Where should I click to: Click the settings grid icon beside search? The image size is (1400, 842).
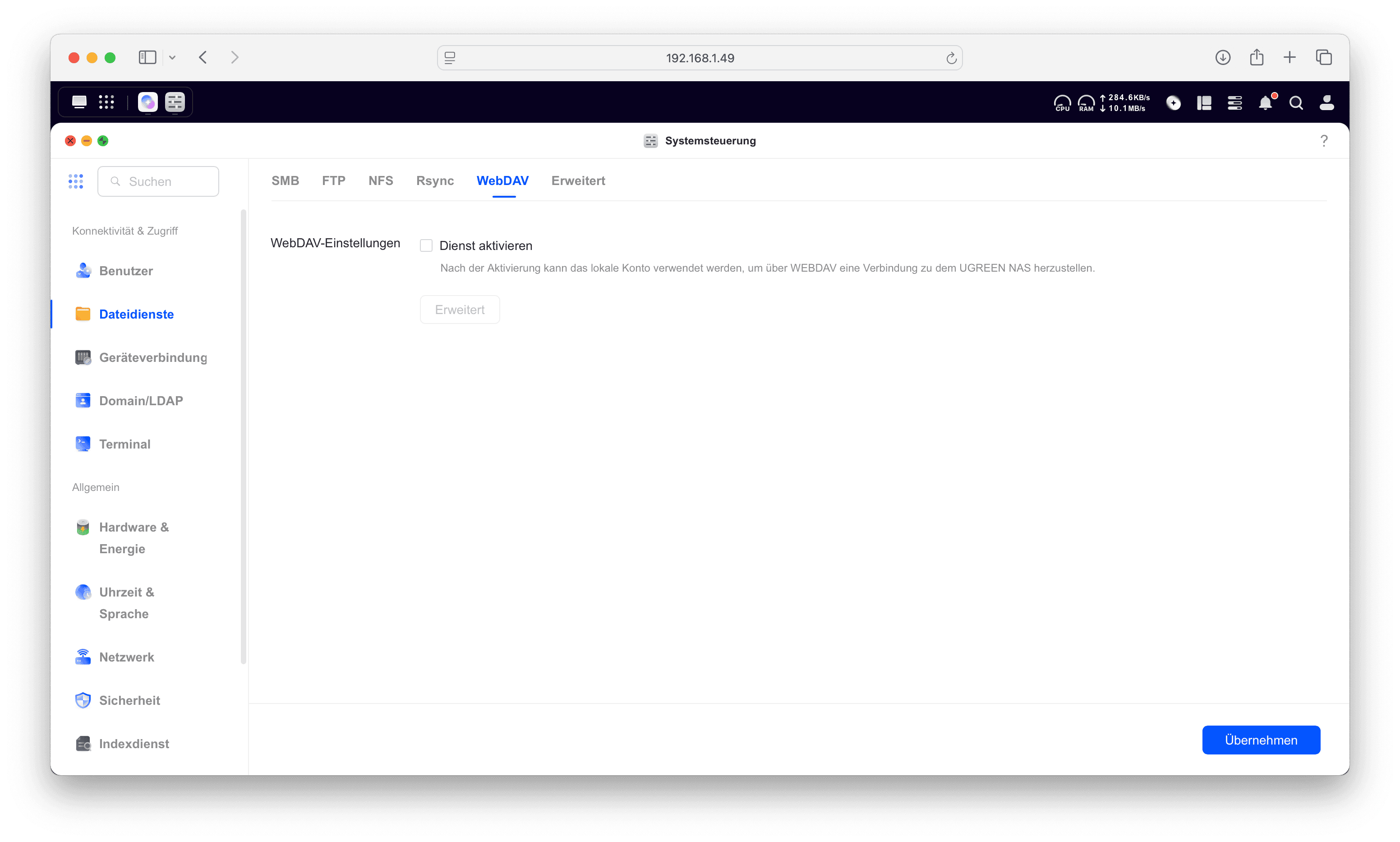coord(76,181)
